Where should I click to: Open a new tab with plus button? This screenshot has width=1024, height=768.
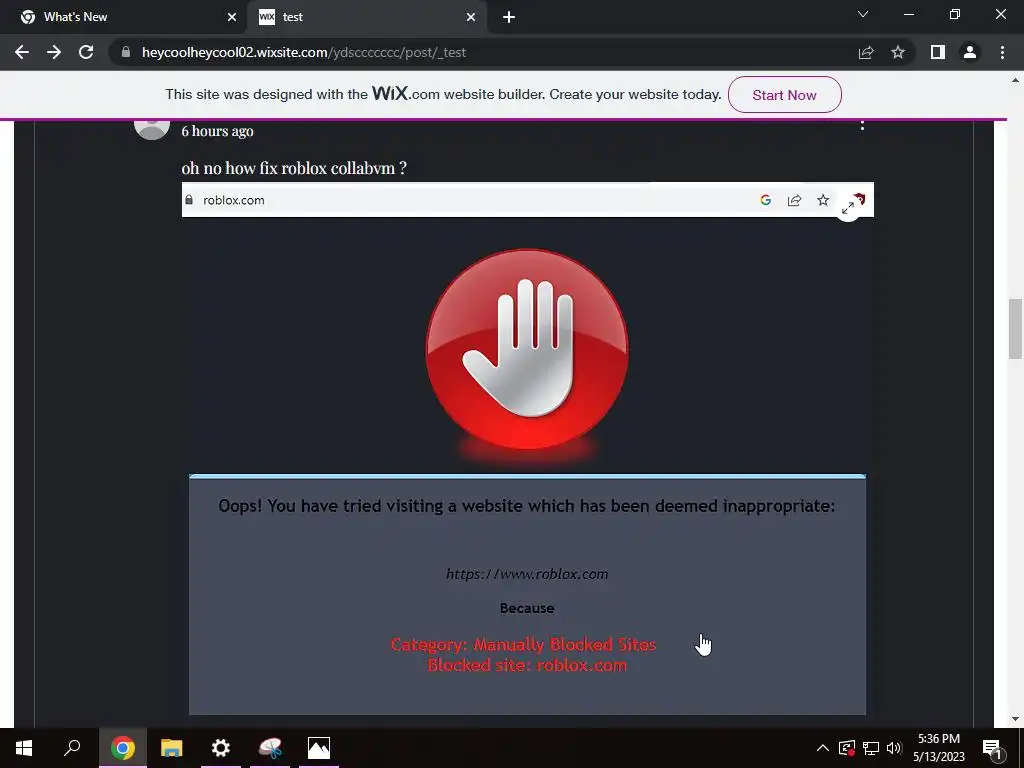[x=509, y=17]
